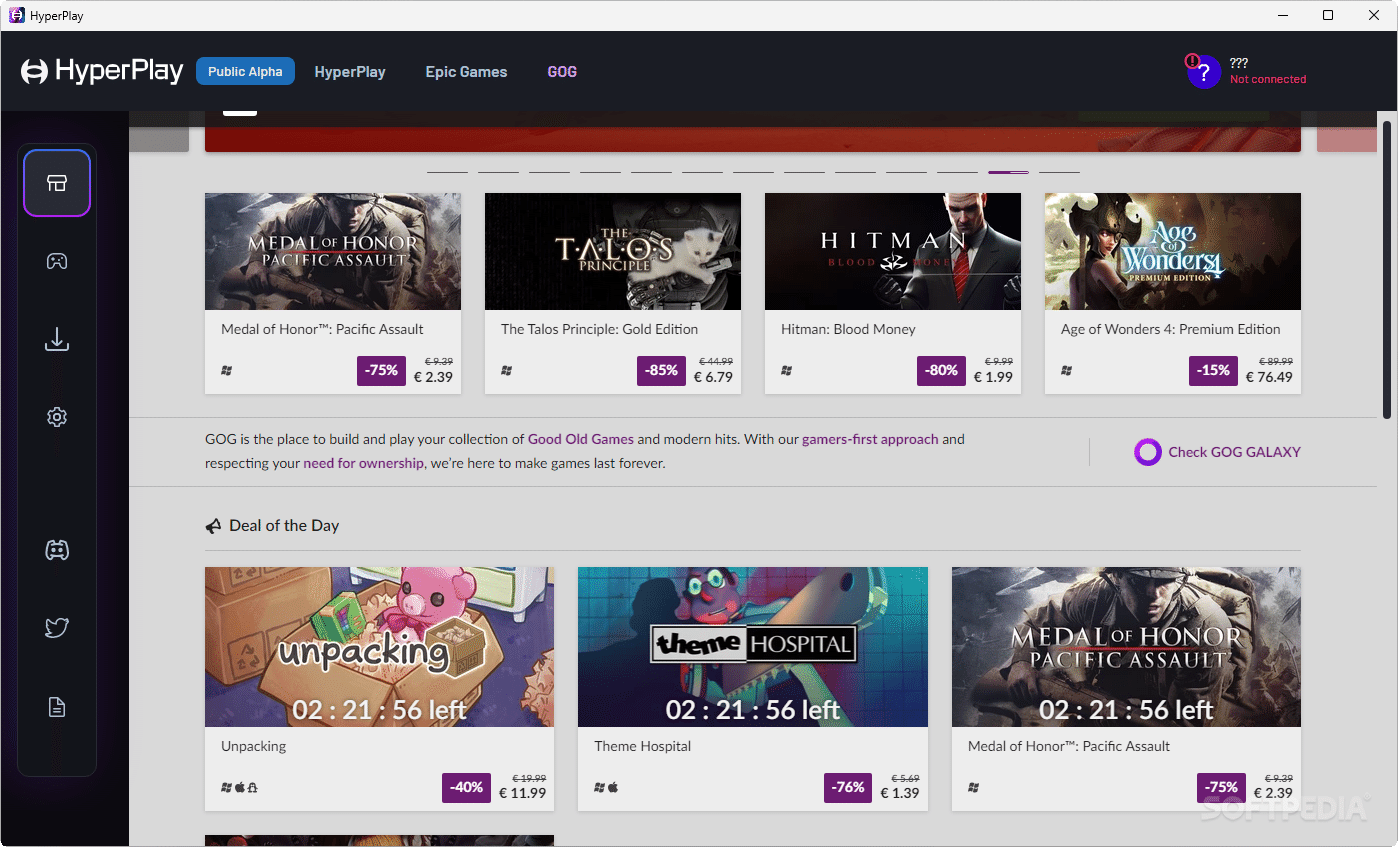Click Windows icon on Talos Principle card

pyautogui.click(x=507, y=371)
